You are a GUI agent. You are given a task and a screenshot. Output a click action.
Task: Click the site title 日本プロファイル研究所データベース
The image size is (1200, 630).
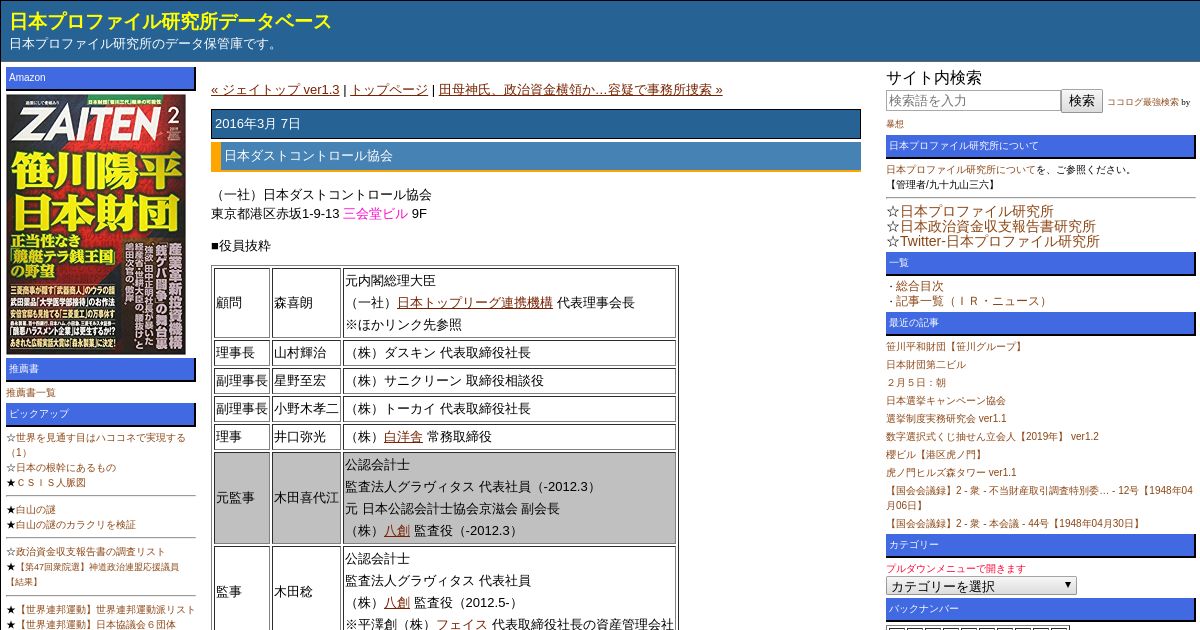pos(171,21)
